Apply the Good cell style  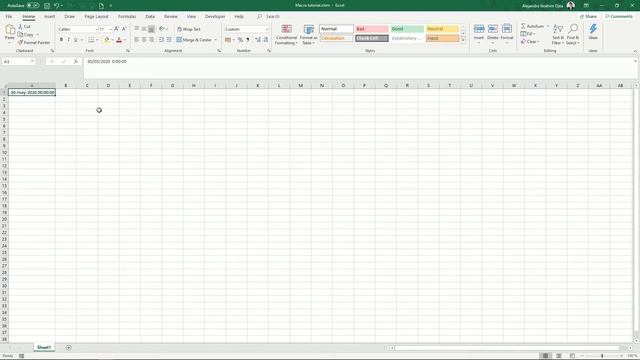[407, 29]
